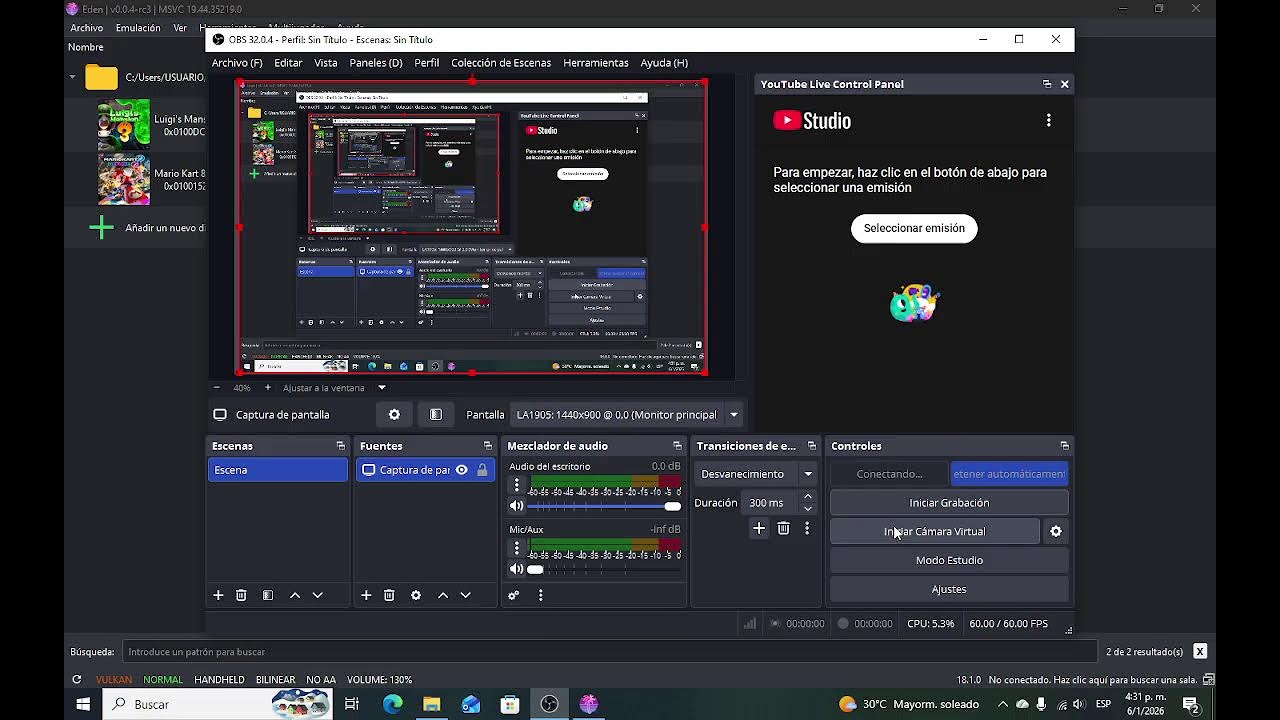Delete the scene transition with trash icon
1280x720 pixels.
tap(783, 528)
